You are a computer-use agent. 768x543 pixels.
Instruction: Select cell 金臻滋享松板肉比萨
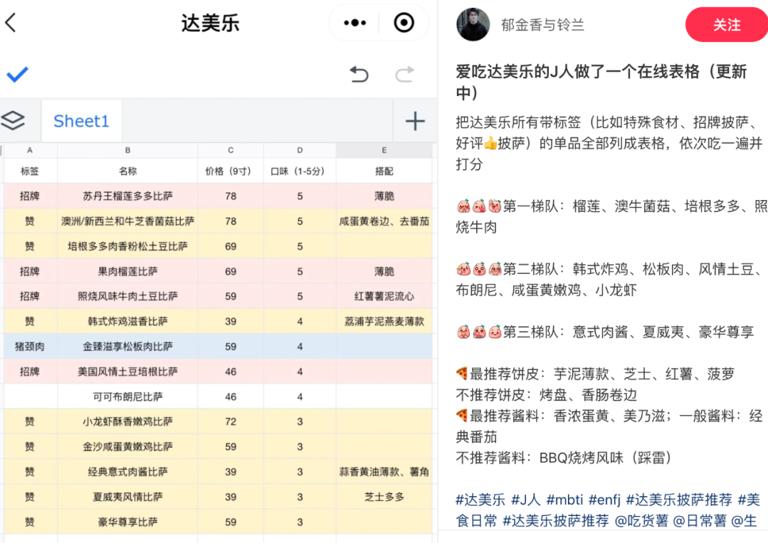click(128, 346)
